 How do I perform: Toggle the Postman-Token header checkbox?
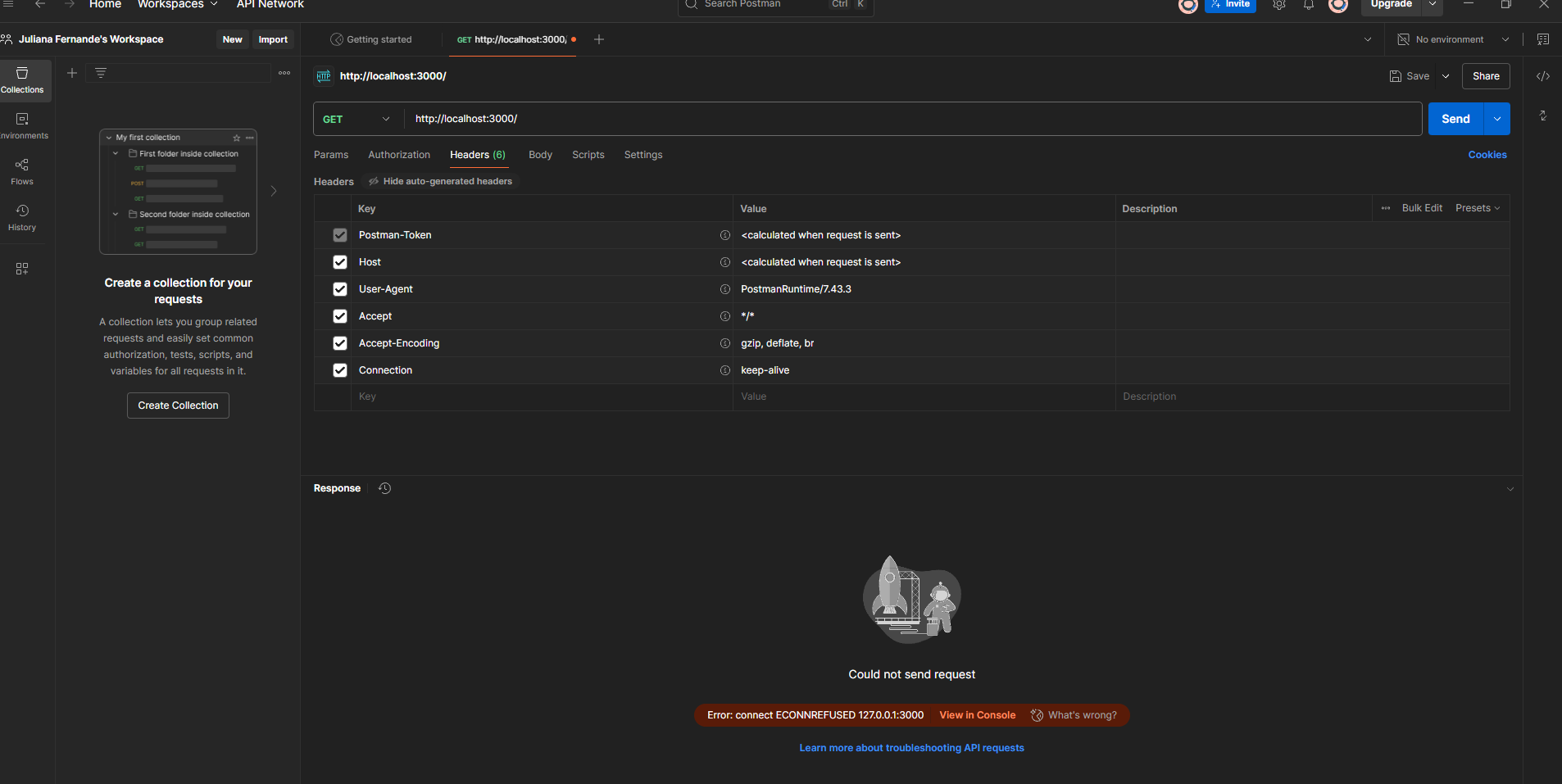[340, 235]
